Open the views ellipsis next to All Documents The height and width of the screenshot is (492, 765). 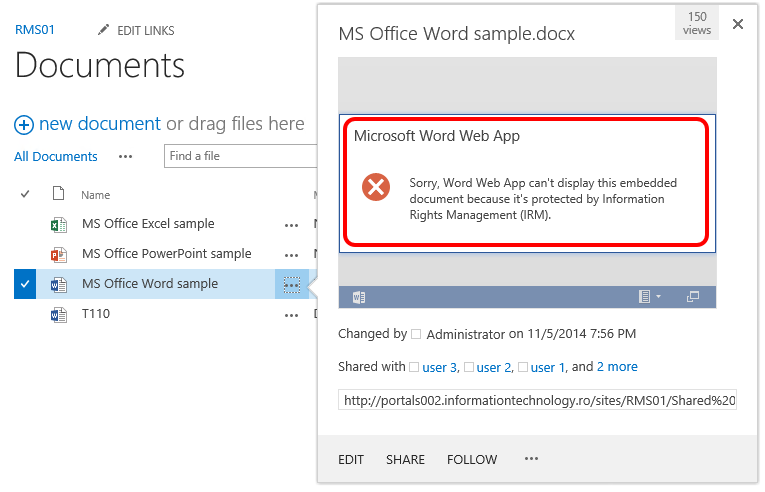click(125, 157)
